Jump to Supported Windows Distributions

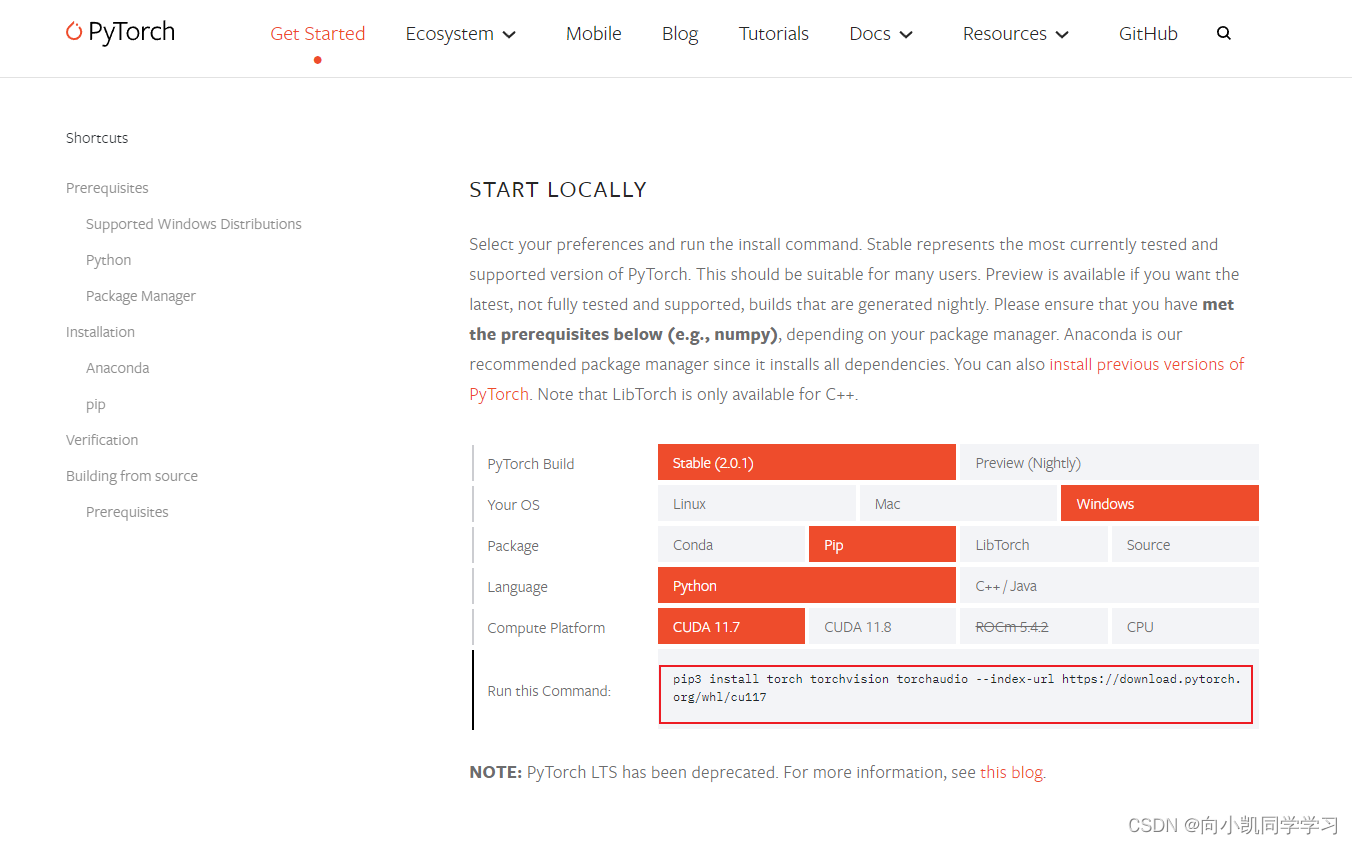194,224
